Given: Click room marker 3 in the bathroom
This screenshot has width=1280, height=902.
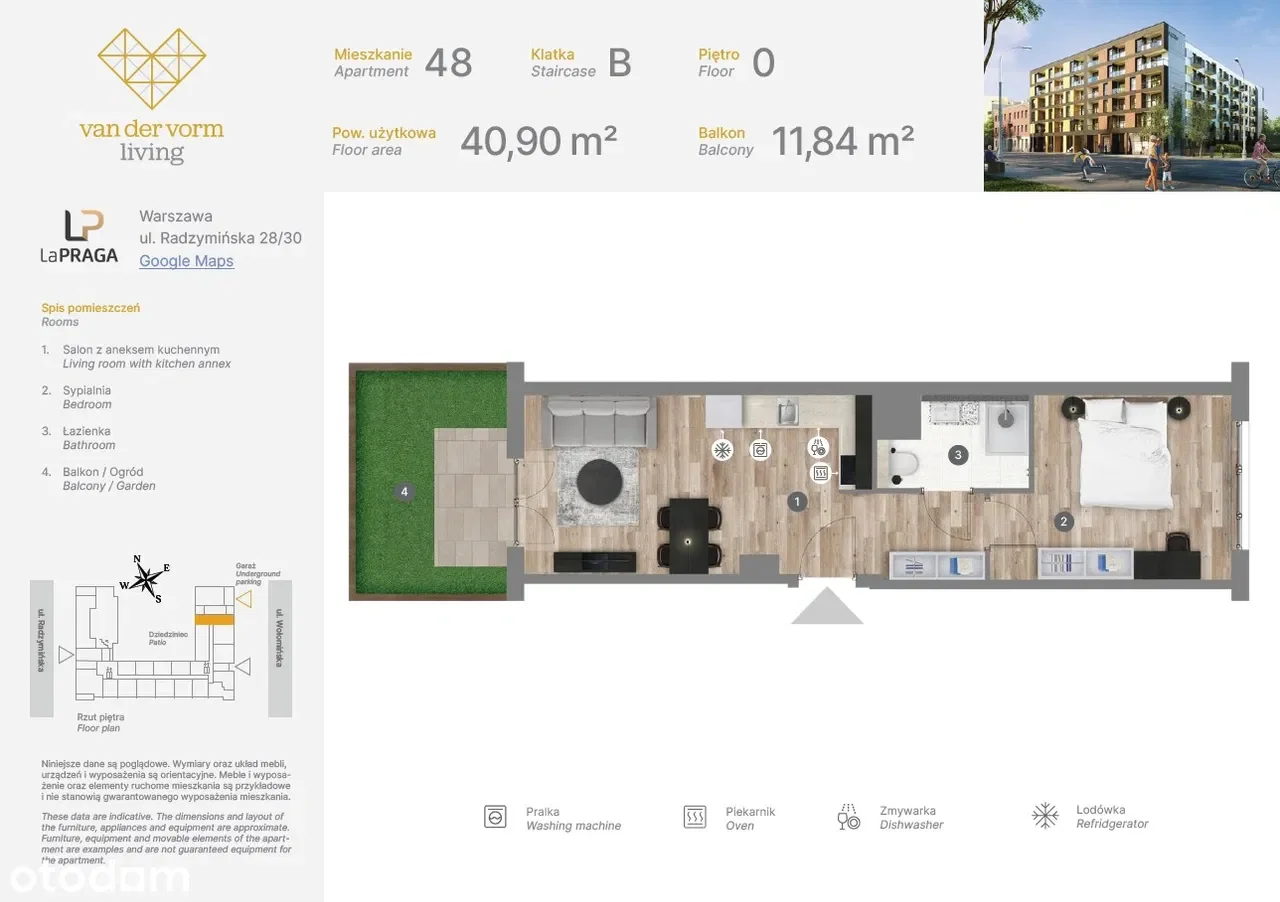Looking at the screenshot, I should click(x=958, y=456).
